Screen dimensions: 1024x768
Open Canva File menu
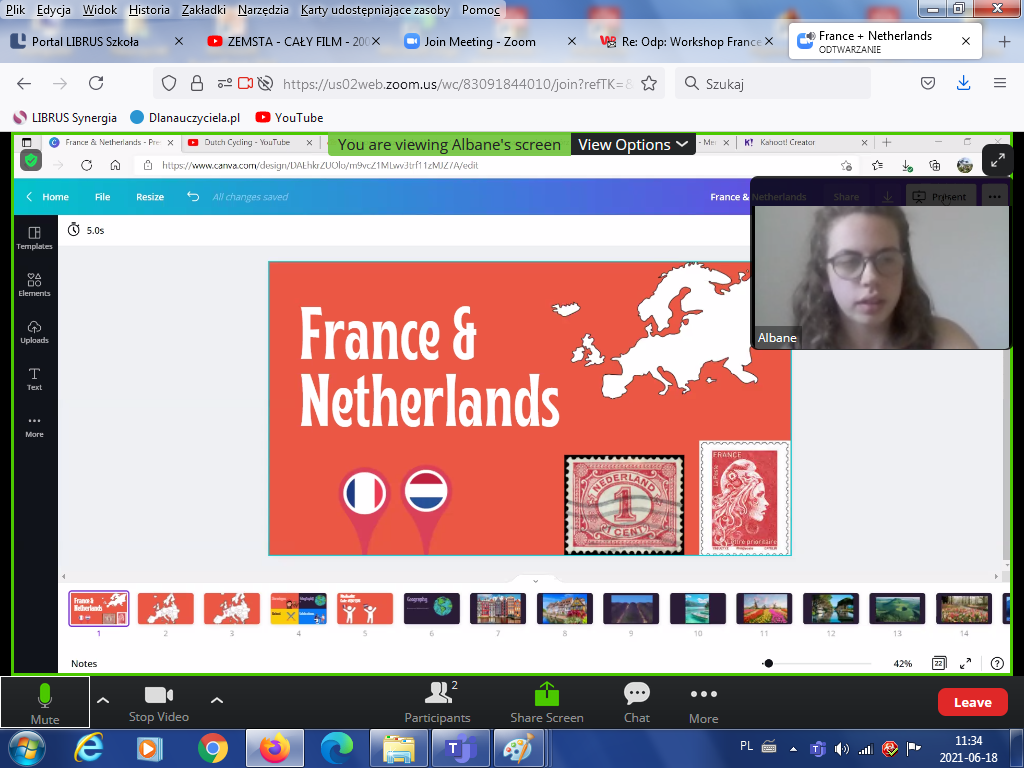103,197
